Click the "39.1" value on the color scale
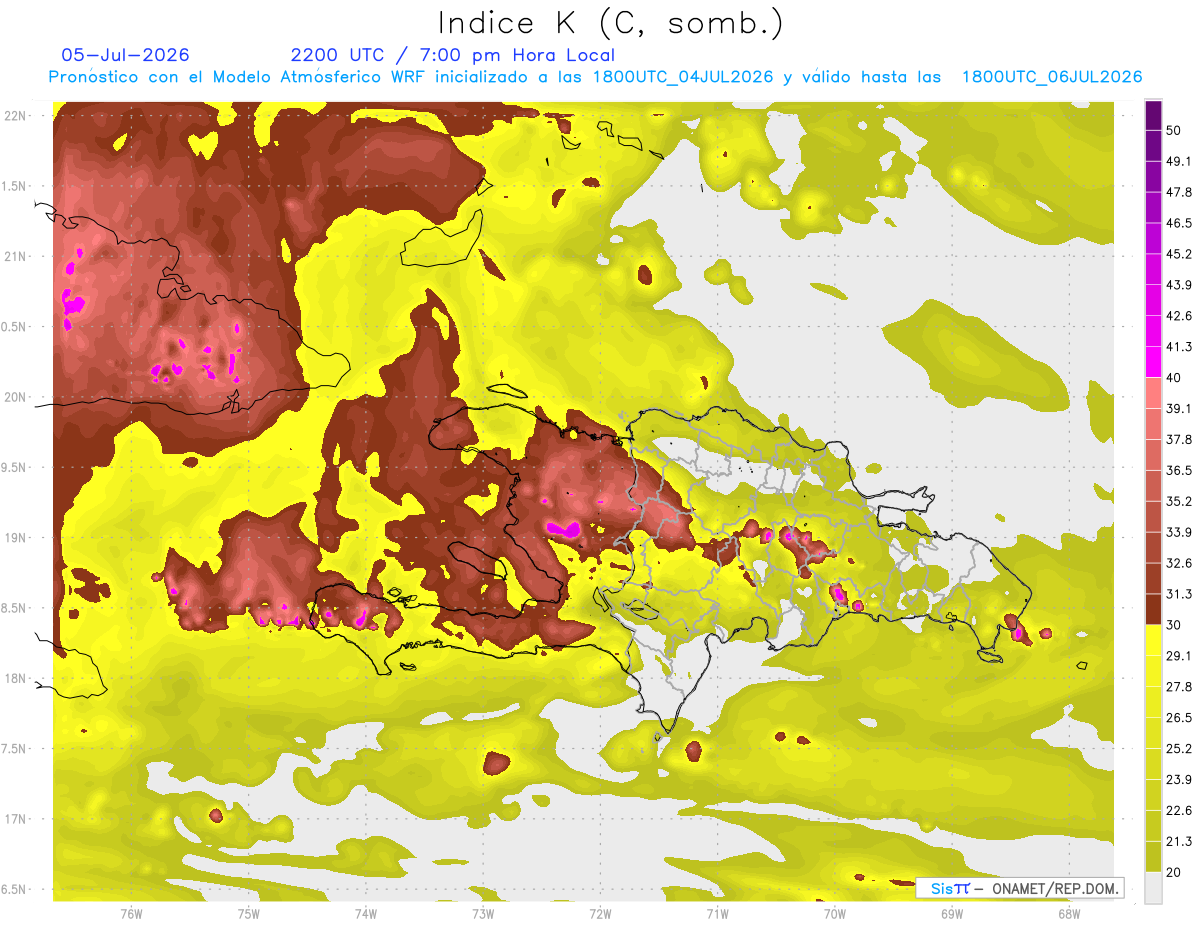 click(x=1179, y=408)
